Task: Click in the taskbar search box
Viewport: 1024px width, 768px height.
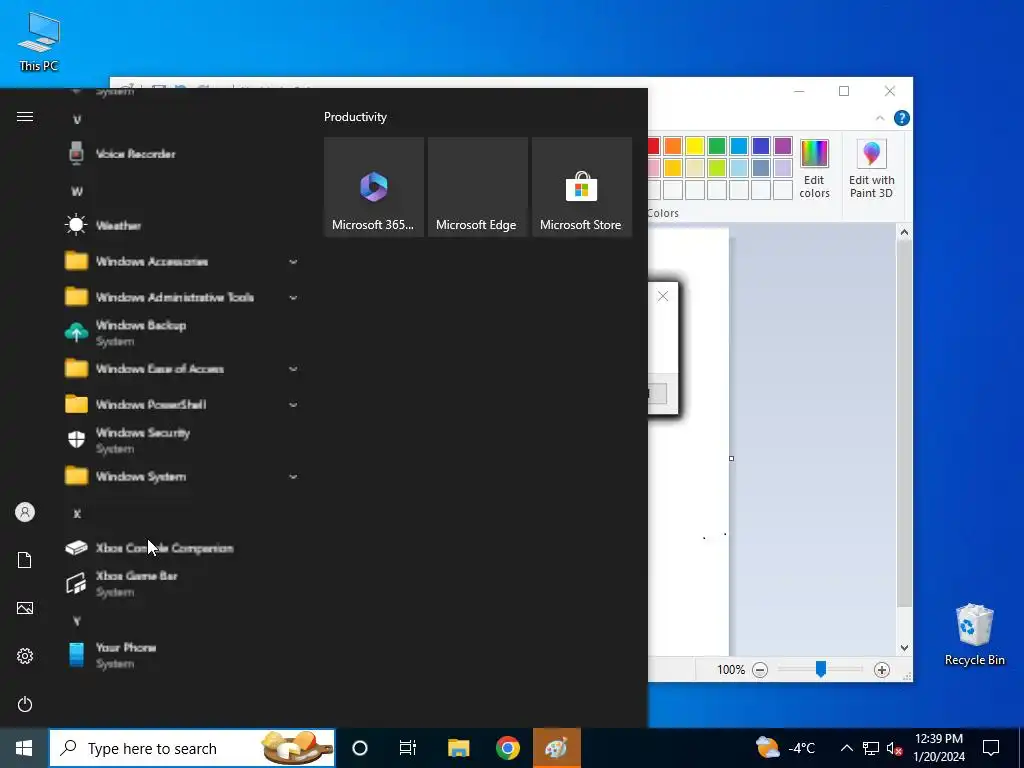Action: (192, 748)
